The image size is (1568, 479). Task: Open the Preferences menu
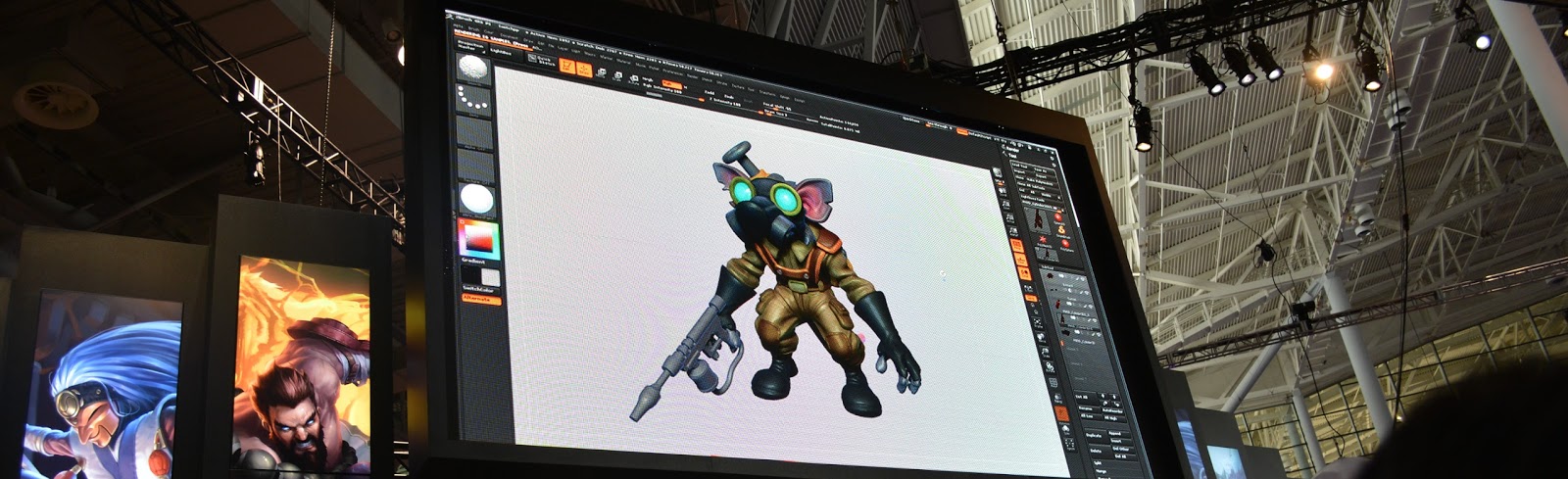point(672,72)
